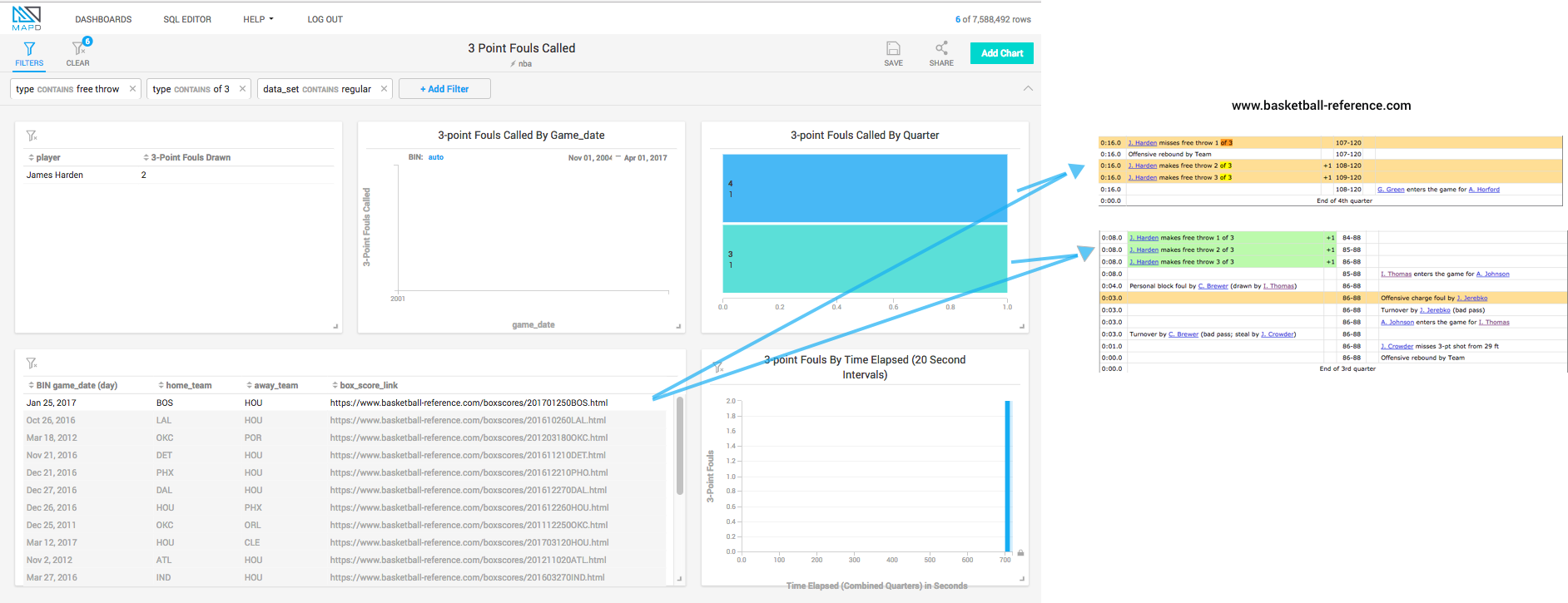The height and width of the screenshot is (603, 1568).
Task: Change the BIN auto setting
Action: 436,157
